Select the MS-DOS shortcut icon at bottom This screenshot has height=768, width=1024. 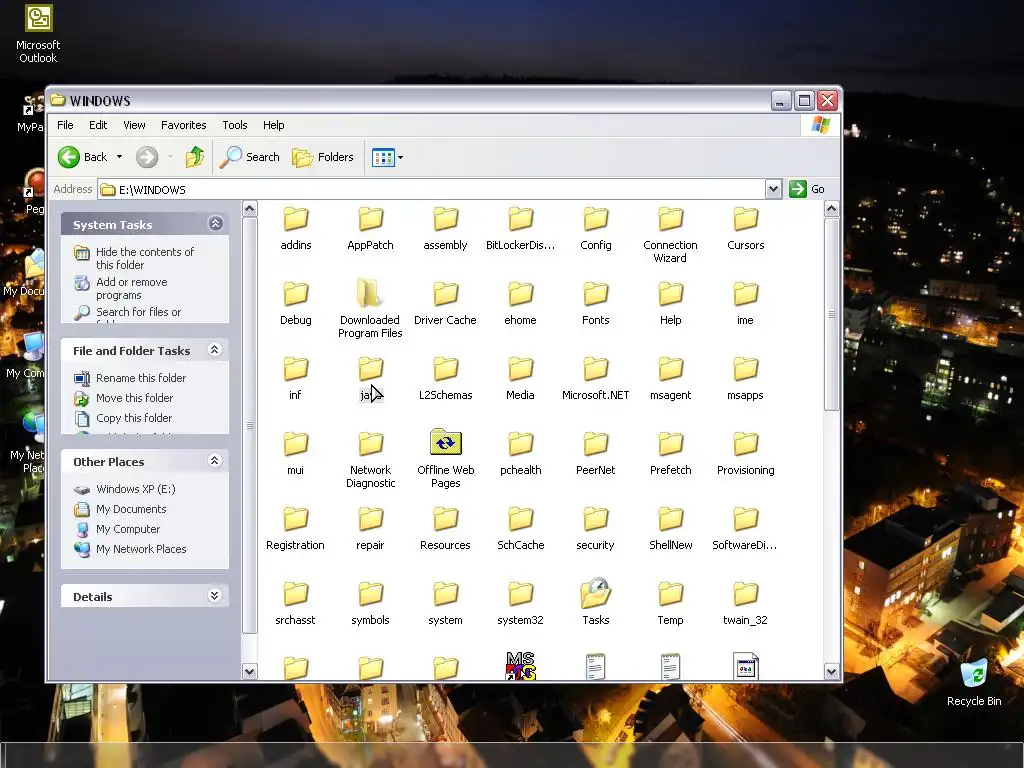(x=520, y=666)
